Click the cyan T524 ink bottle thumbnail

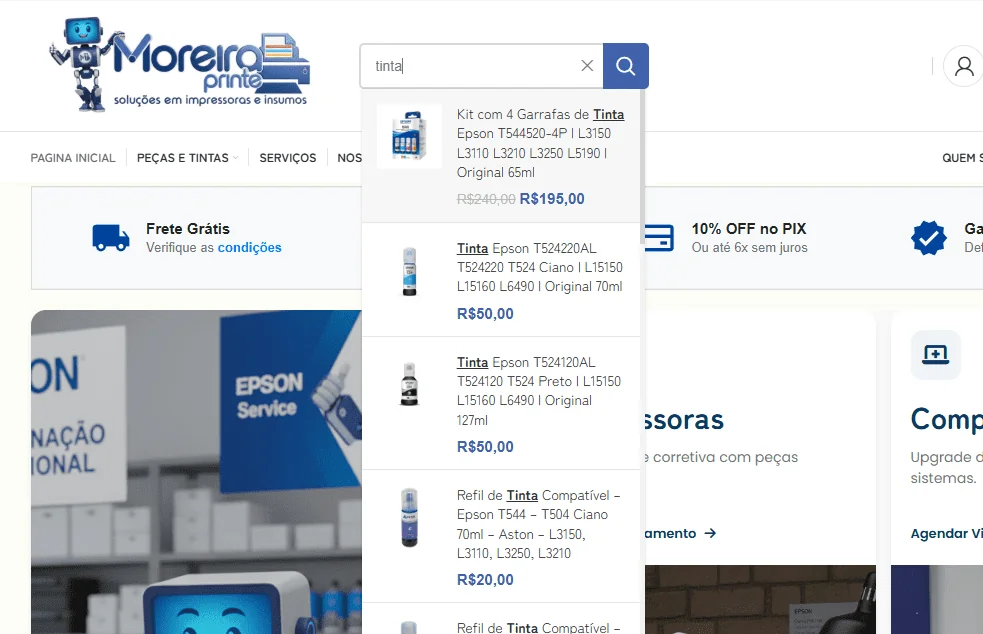[409, 271]
